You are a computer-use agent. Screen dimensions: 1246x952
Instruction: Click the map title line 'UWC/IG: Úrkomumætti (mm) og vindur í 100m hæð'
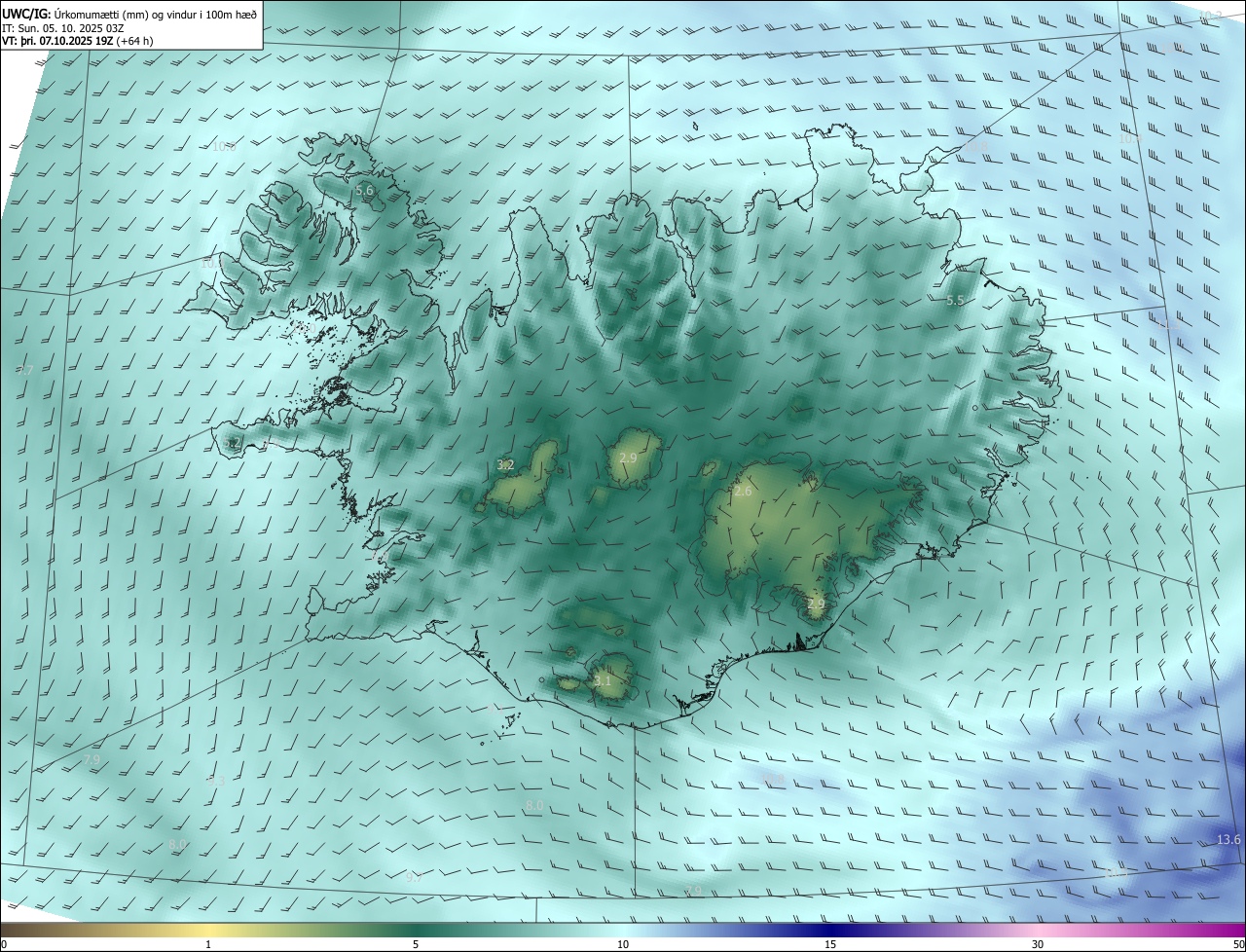click(x=129, y=13)
